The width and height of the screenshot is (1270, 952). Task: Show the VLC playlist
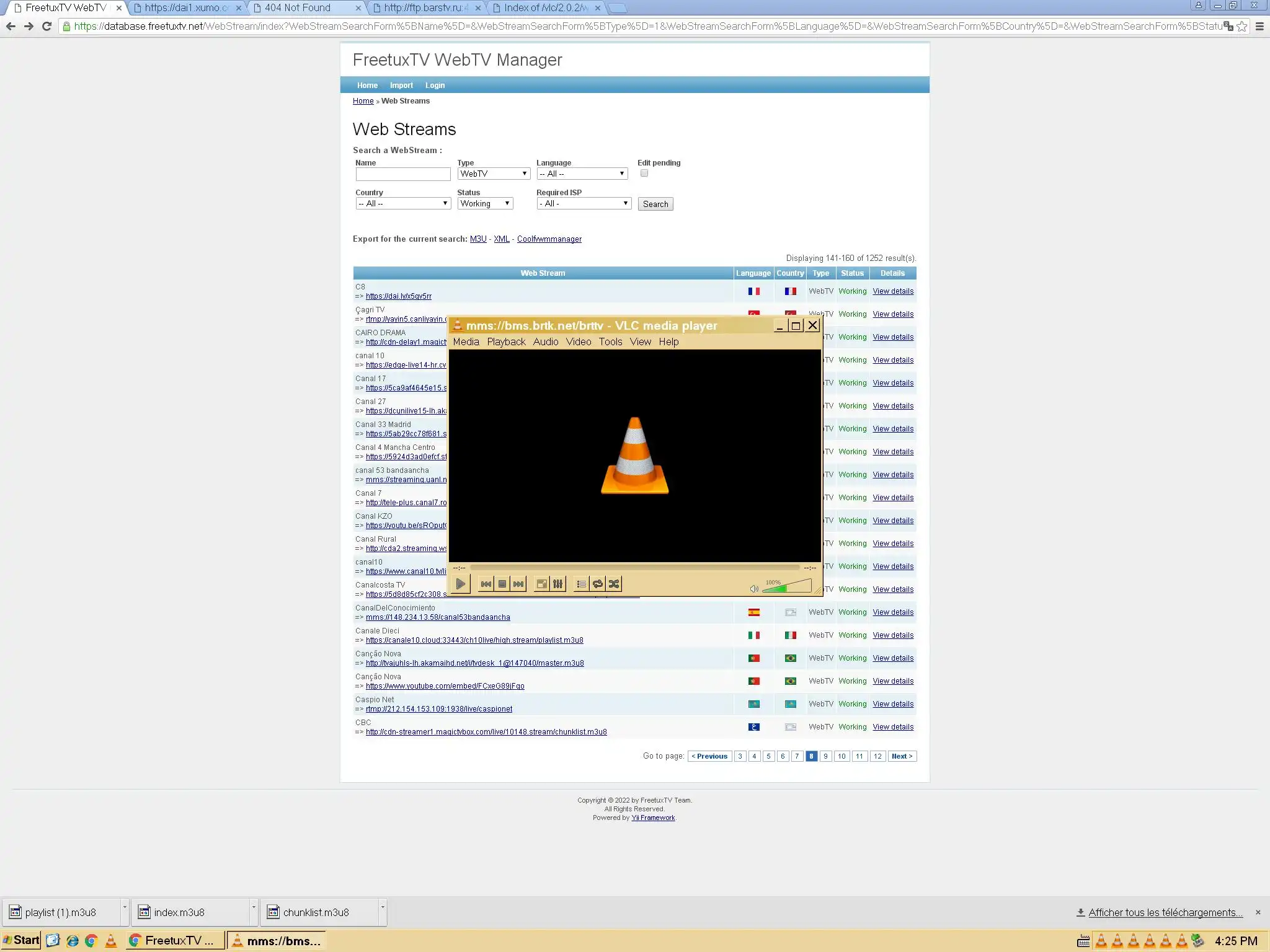581,584
